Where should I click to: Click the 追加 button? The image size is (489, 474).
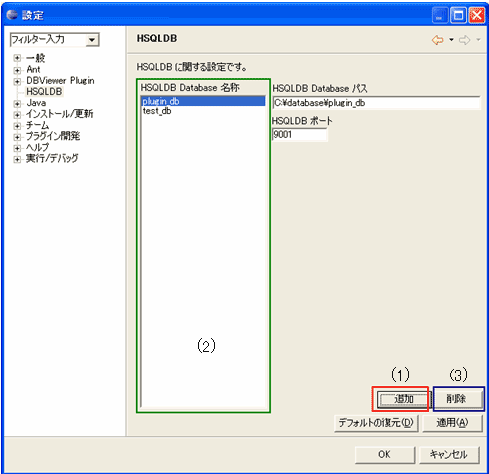[404, 399]
